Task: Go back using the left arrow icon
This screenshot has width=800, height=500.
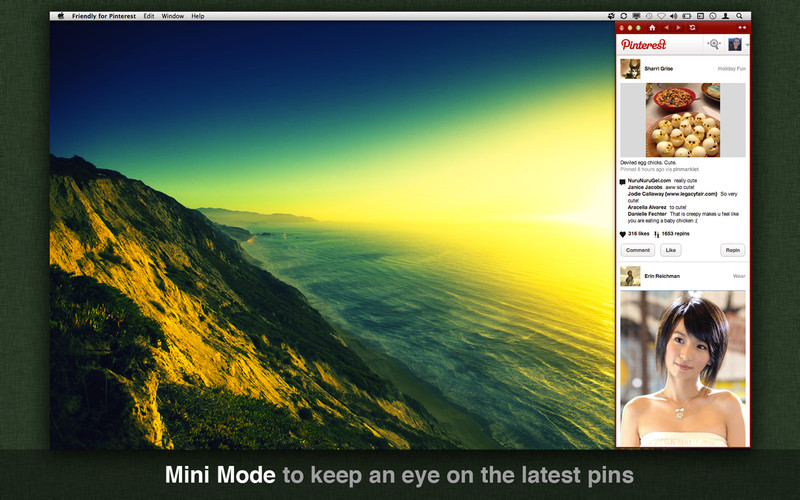Action: [665, 28]
